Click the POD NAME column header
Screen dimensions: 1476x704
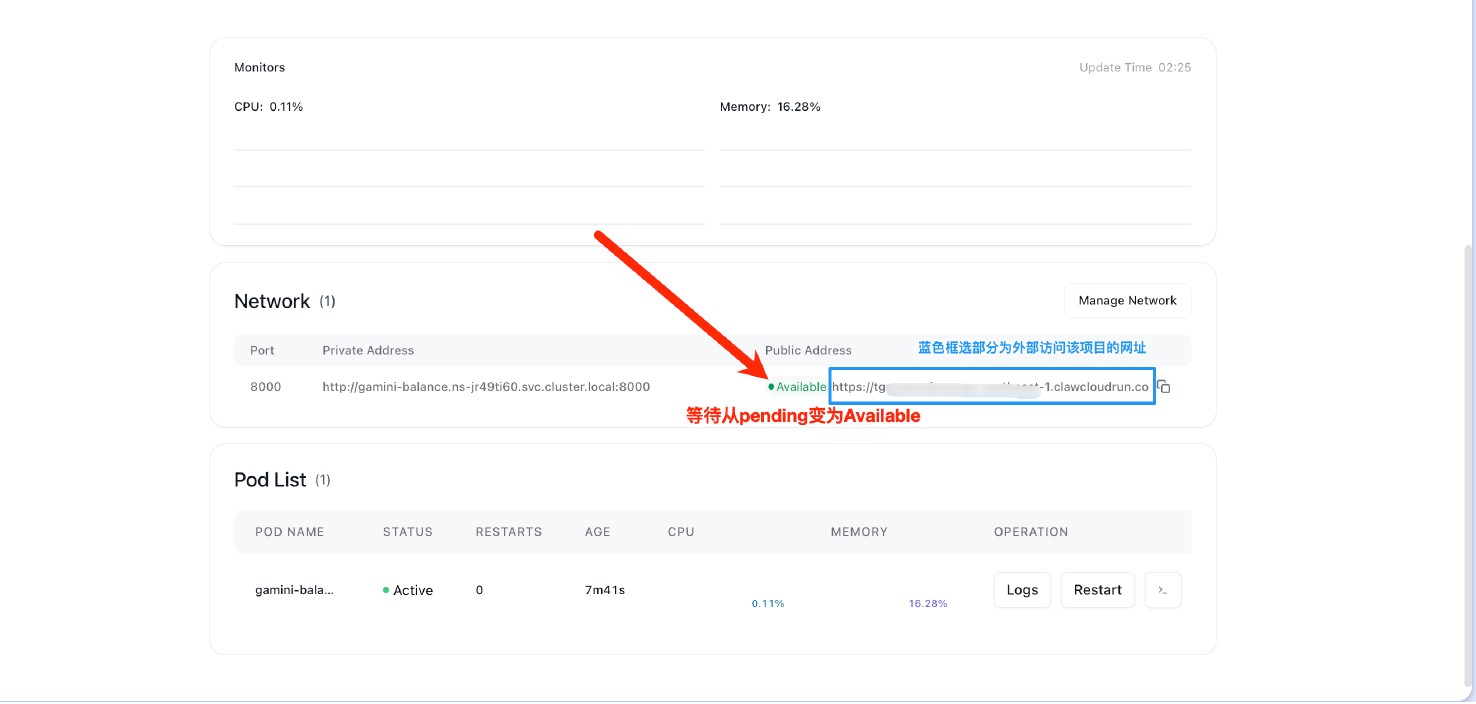click(x=289, y=532)
